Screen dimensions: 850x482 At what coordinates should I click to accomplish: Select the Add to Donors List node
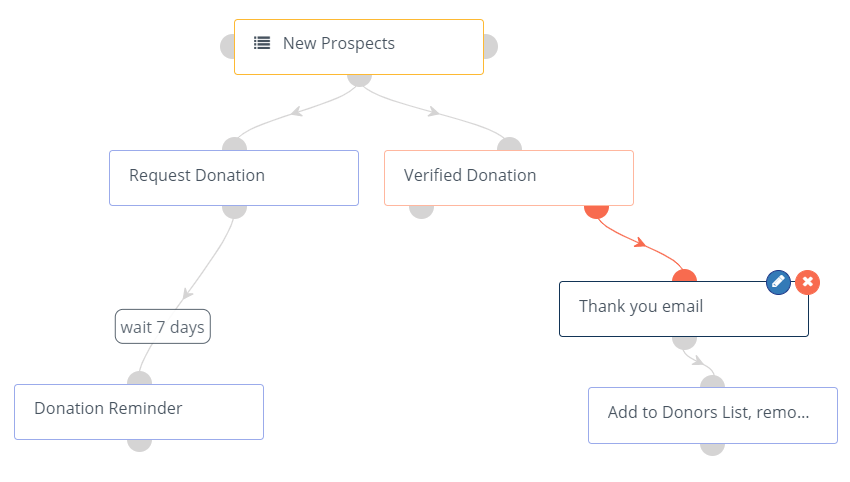click(712, 414)
